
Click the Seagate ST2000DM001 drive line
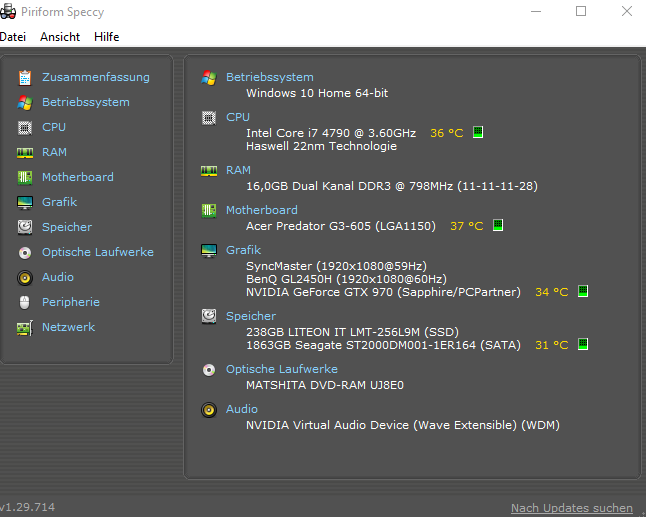click(384, 345)
